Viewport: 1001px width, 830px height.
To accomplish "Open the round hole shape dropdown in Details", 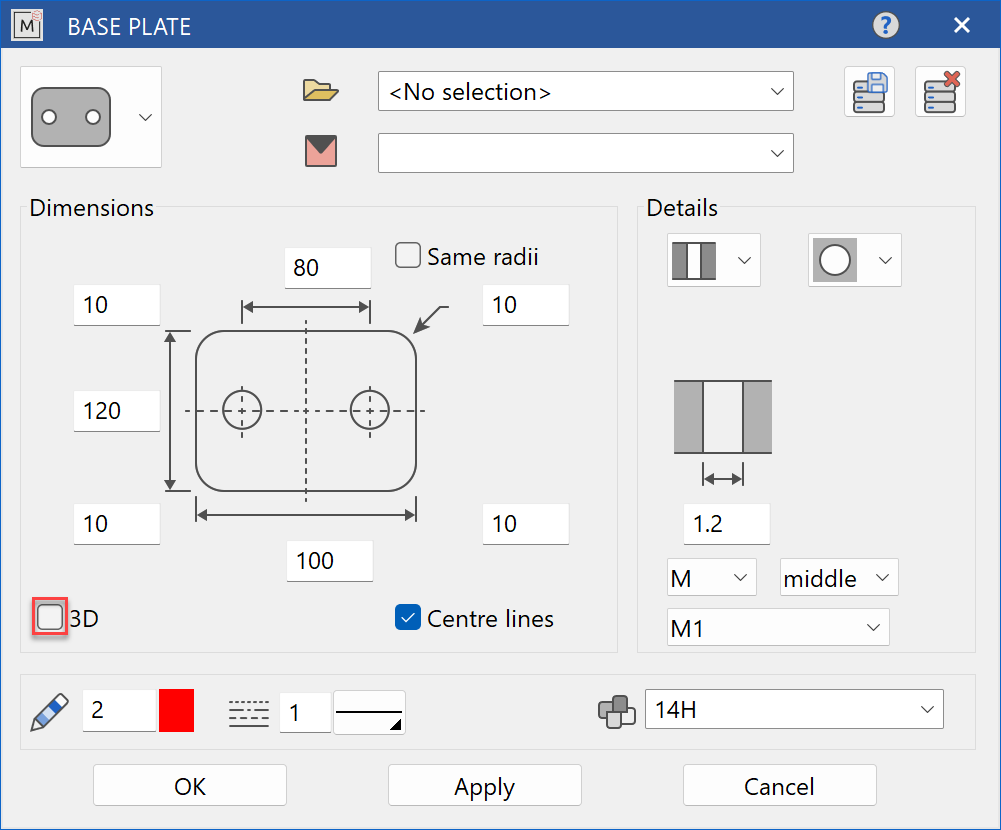I will pos(855,260).
